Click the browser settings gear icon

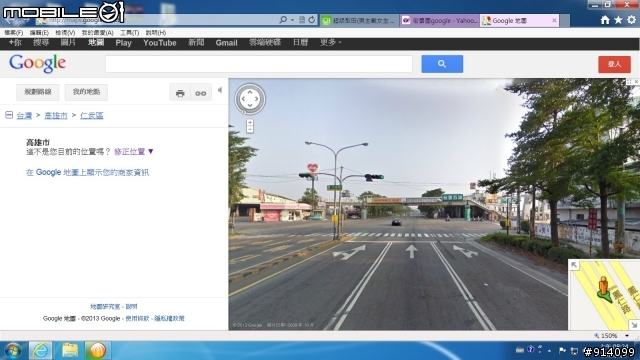631,20
